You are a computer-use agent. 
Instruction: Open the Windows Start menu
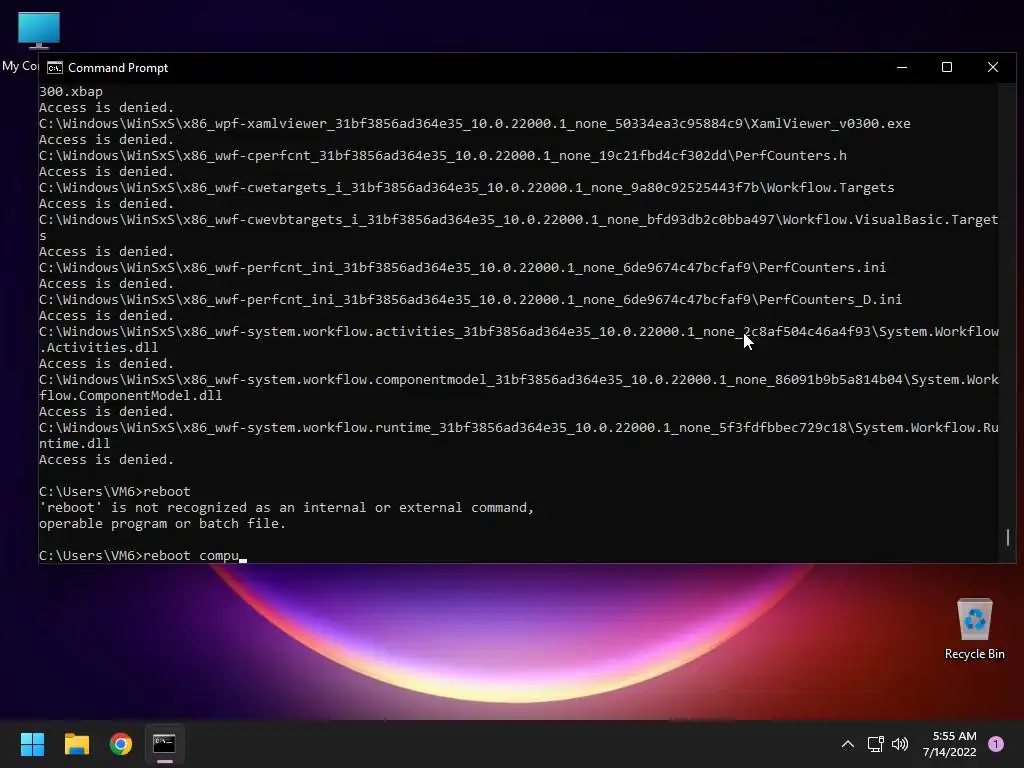pos(32,744)
